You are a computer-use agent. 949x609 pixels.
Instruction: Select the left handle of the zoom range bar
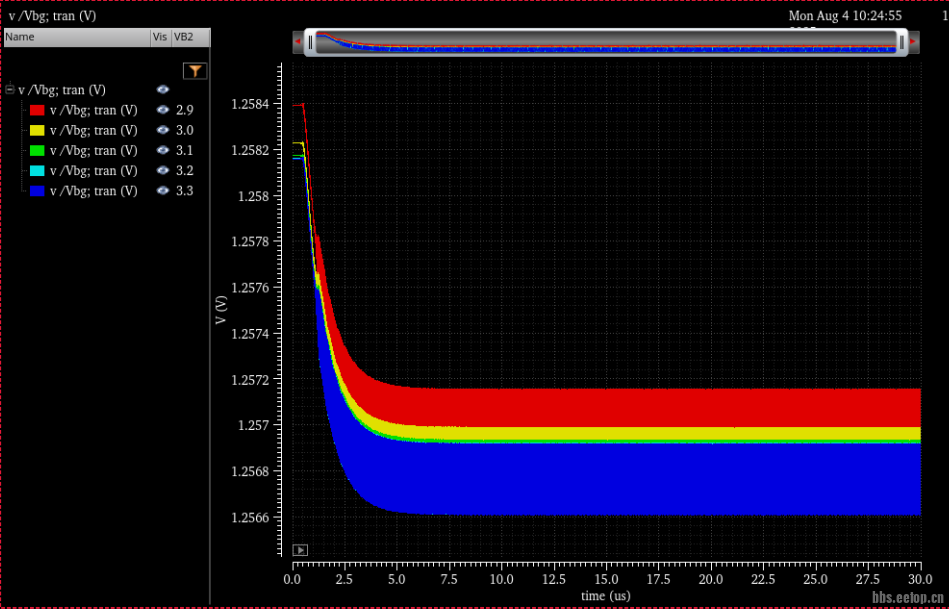pos(310,42)
